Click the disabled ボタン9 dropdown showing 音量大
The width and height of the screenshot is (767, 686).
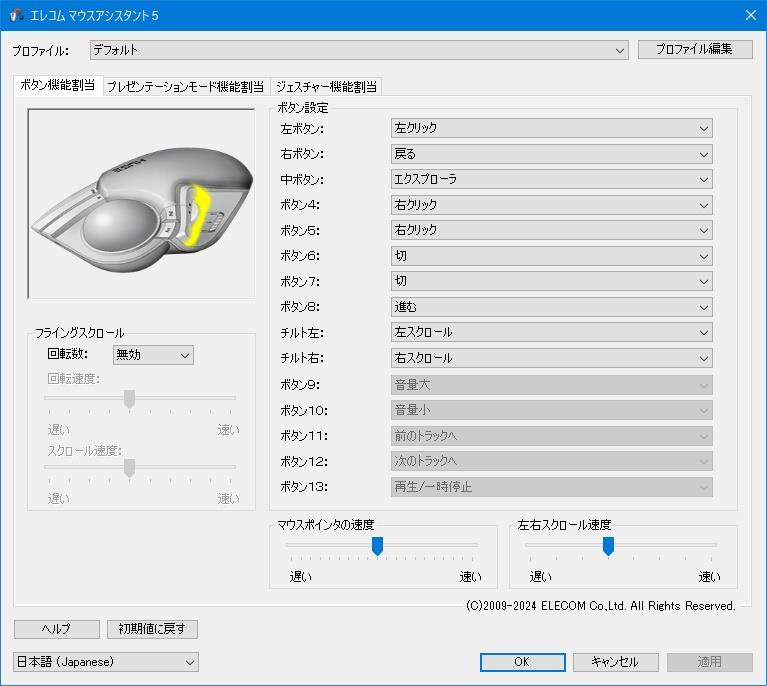551,385
